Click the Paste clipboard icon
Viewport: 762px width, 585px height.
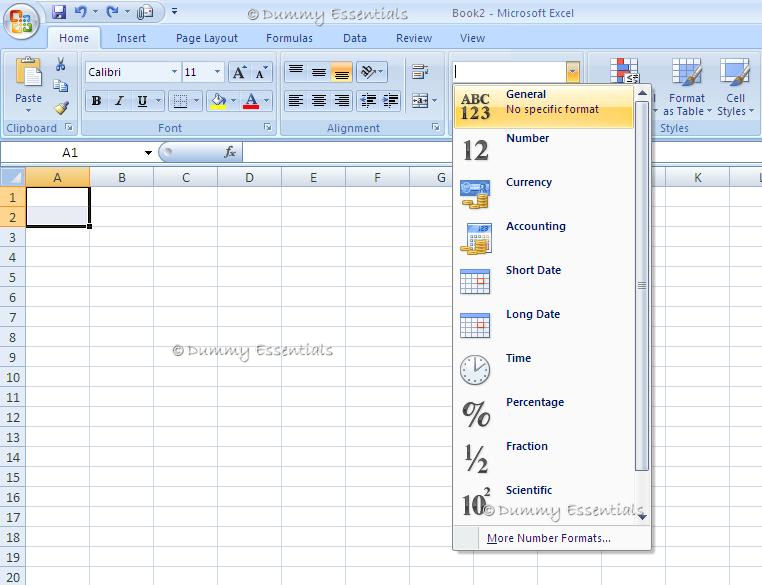[x=29, y=72]
